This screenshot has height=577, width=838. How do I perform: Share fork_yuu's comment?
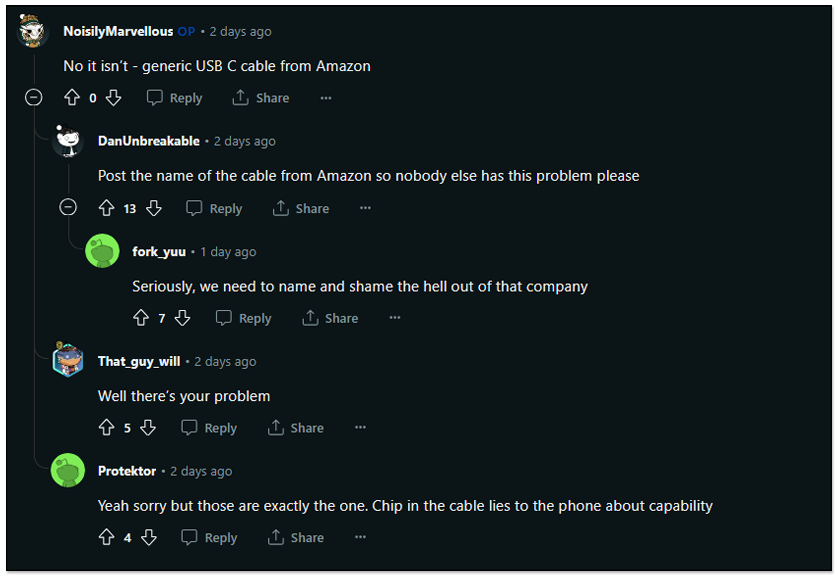[330, 318]
